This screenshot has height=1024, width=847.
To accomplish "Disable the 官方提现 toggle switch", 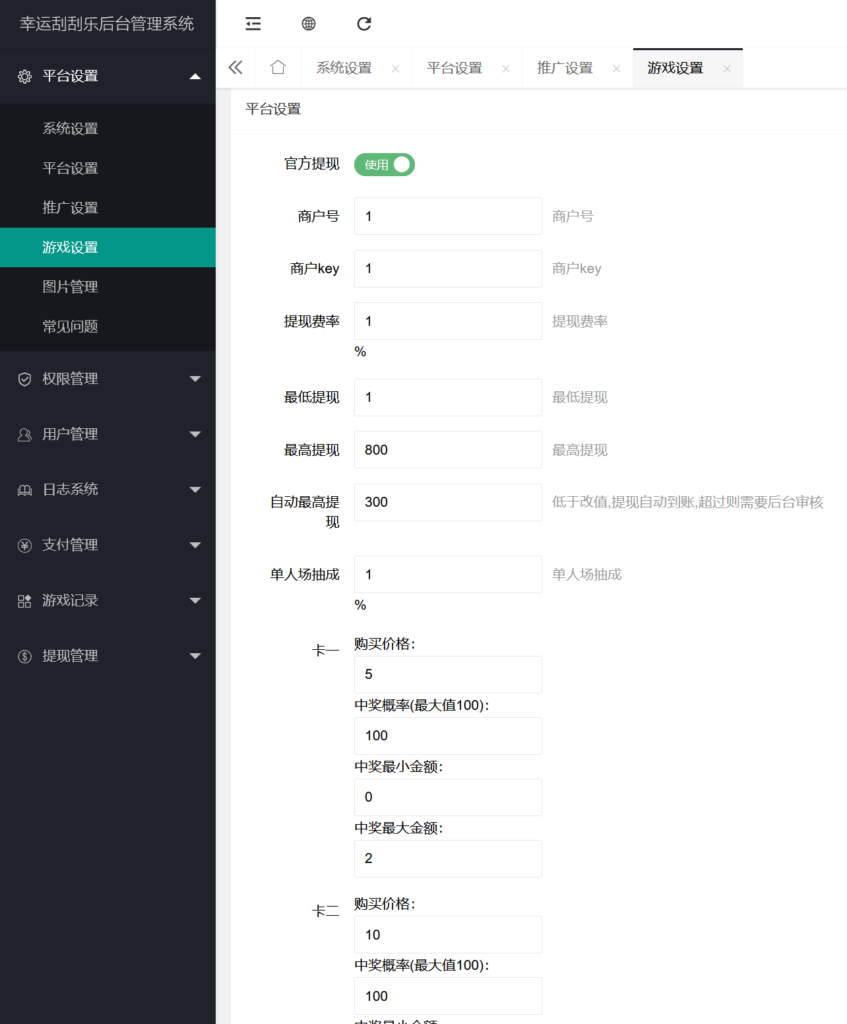I will (384, 164).
